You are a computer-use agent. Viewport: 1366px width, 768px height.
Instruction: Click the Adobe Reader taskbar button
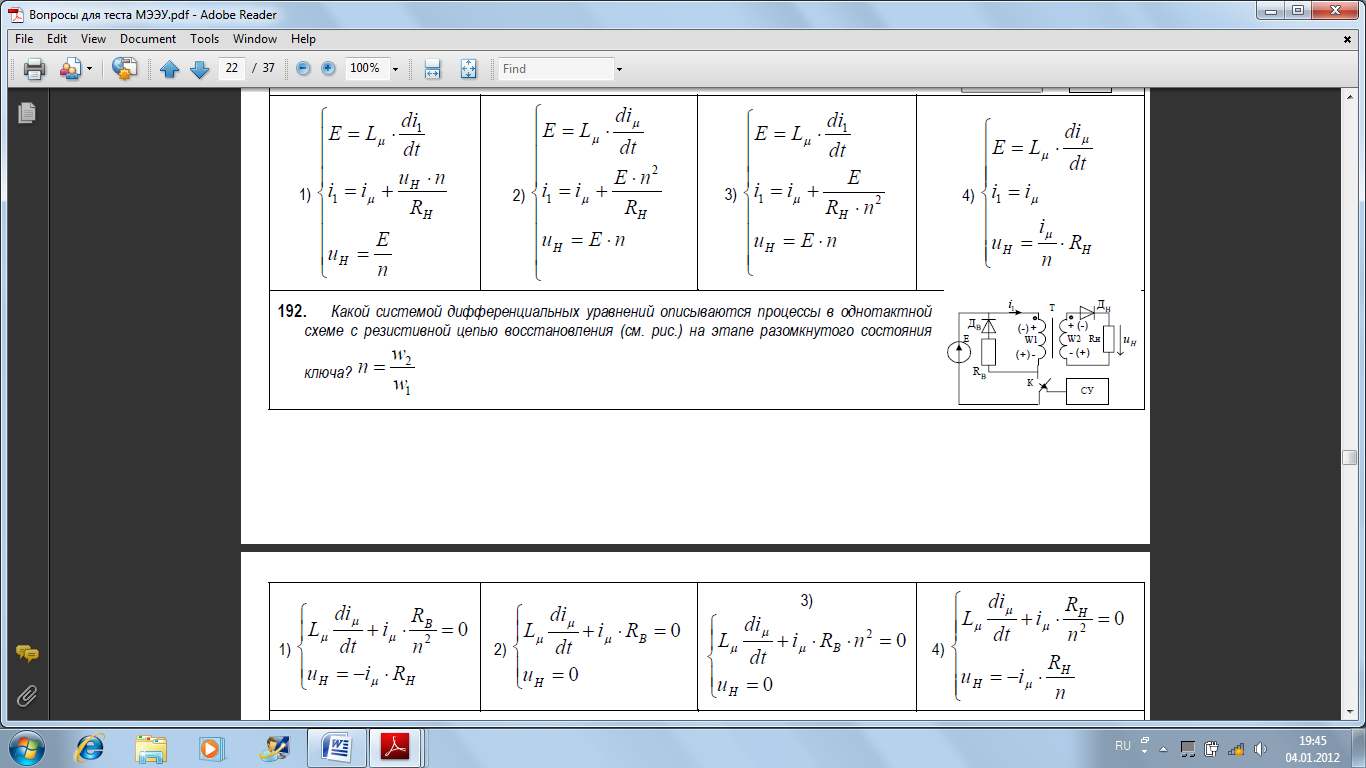coord(397,747)
